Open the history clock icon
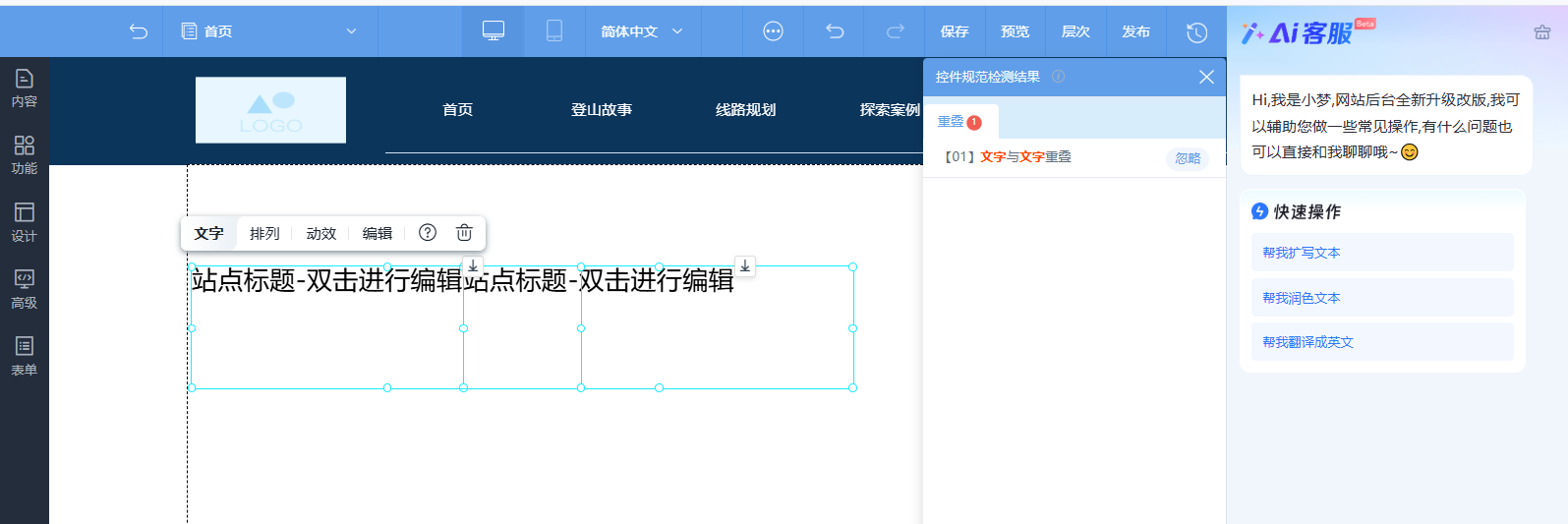Image resolution: width=1568 pixels, height=524 pixels. click(x=1196, y=32)
